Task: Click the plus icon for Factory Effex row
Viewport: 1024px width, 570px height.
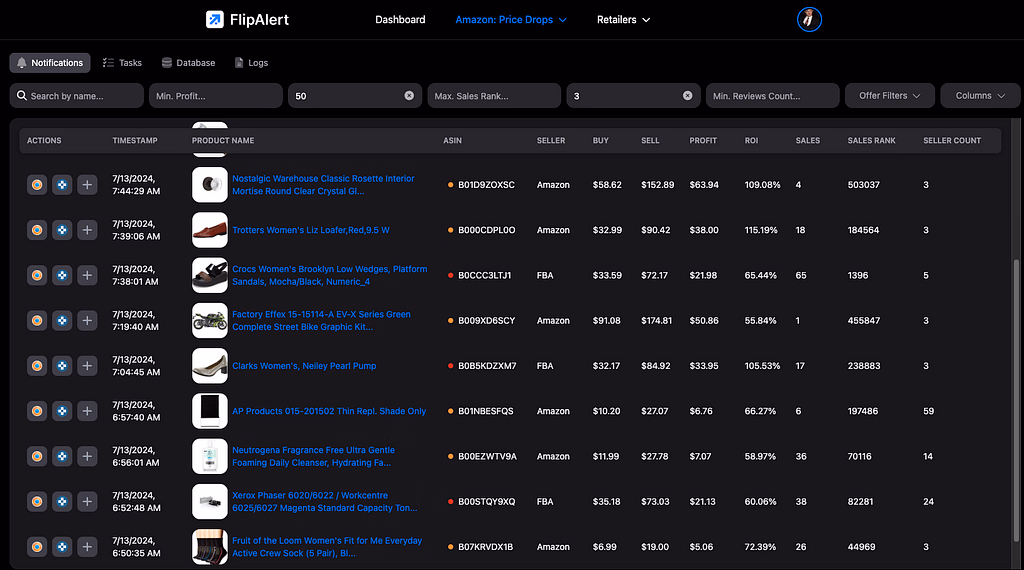Action: pyautogui.click(x=87, y=321)
